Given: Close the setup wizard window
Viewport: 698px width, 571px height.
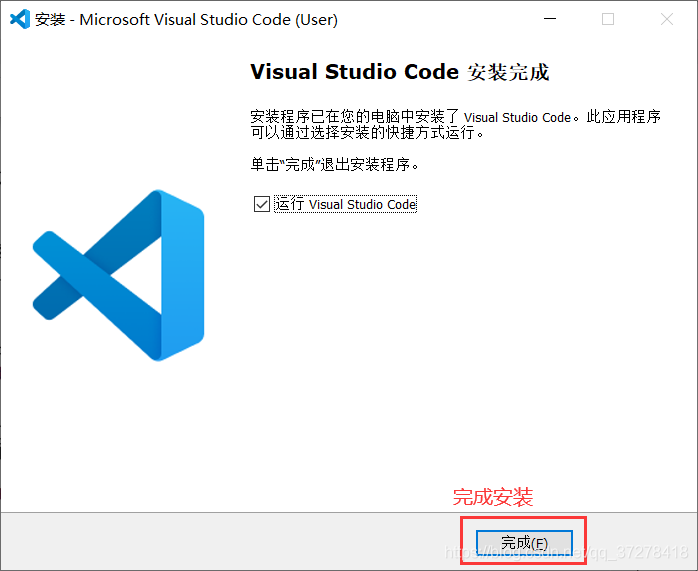Looking at the screenshot, I should pos(667,19).
